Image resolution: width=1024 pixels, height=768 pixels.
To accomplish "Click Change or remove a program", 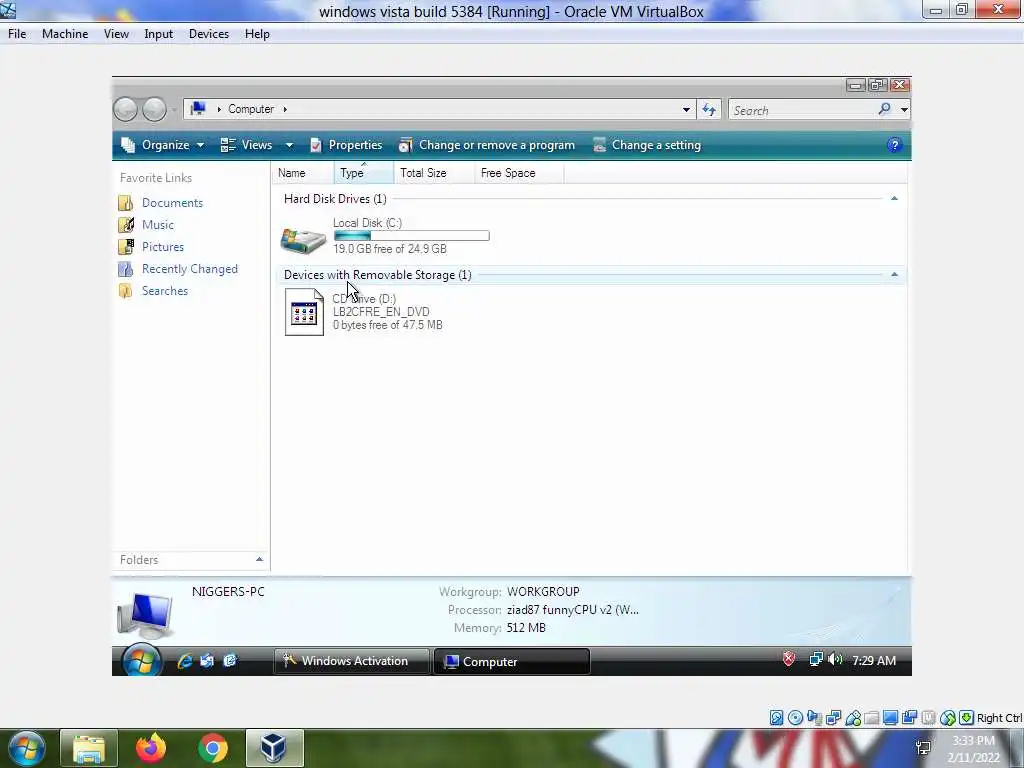I will click(x=487, y=145).
